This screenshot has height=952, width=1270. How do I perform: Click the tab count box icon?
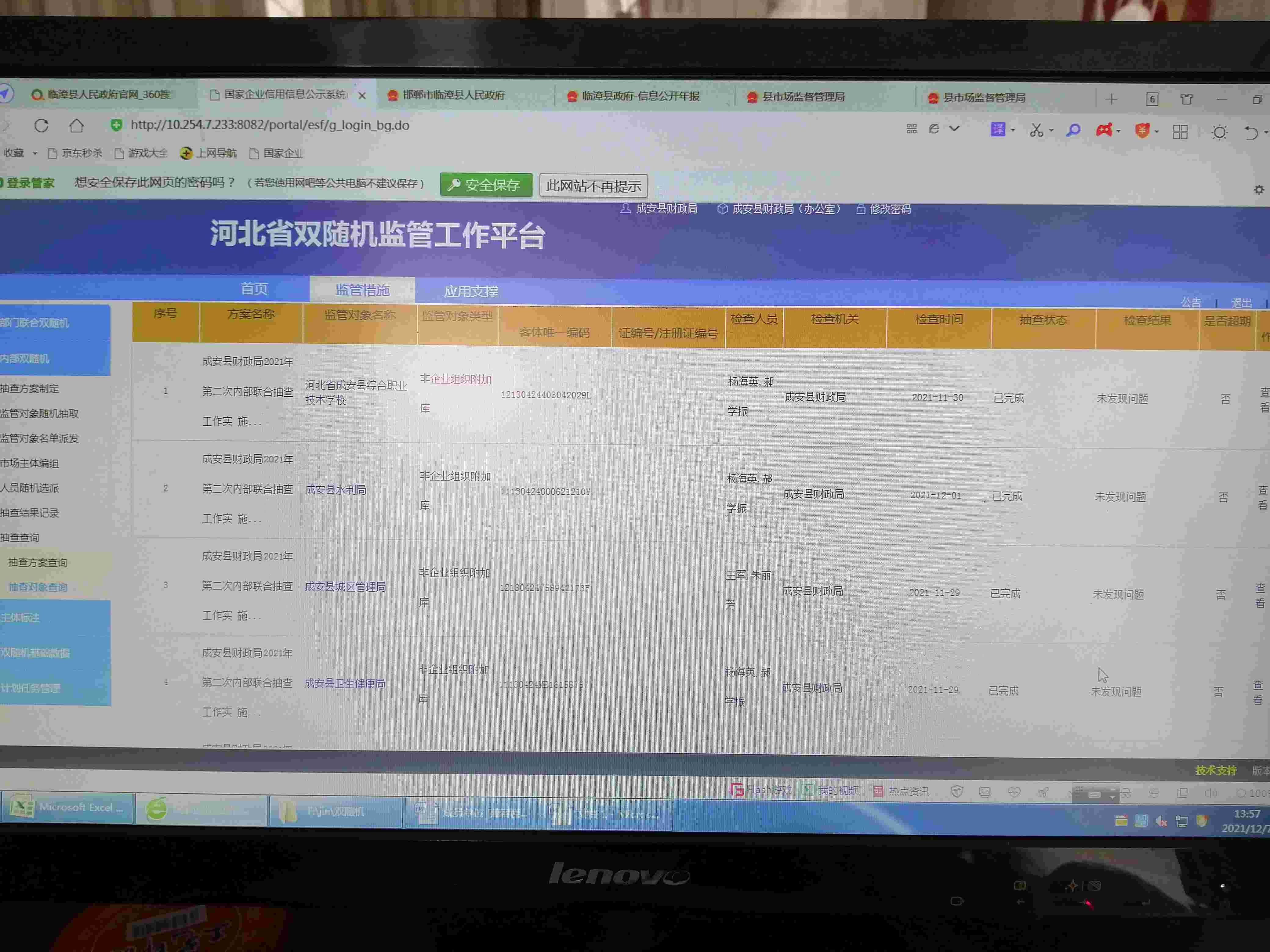coord(1152,99)
